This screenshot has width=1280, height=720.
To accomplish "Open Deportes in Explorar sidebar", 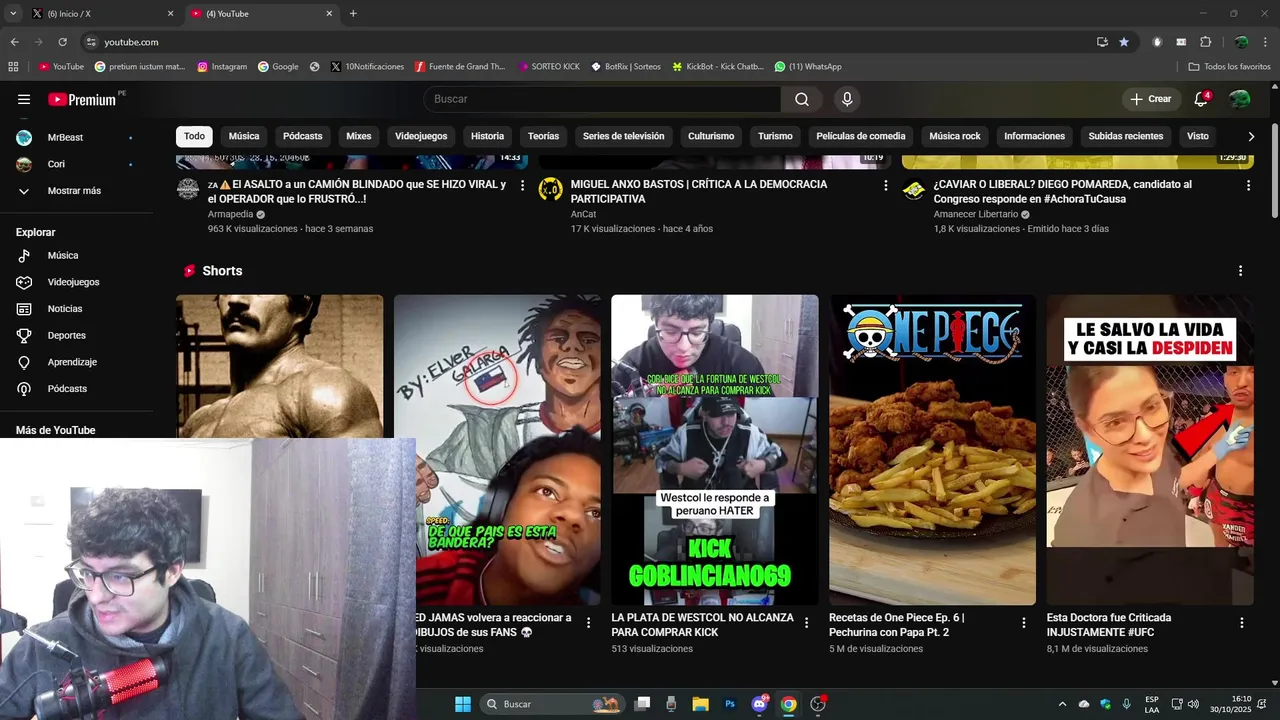I will click(66, 335).
